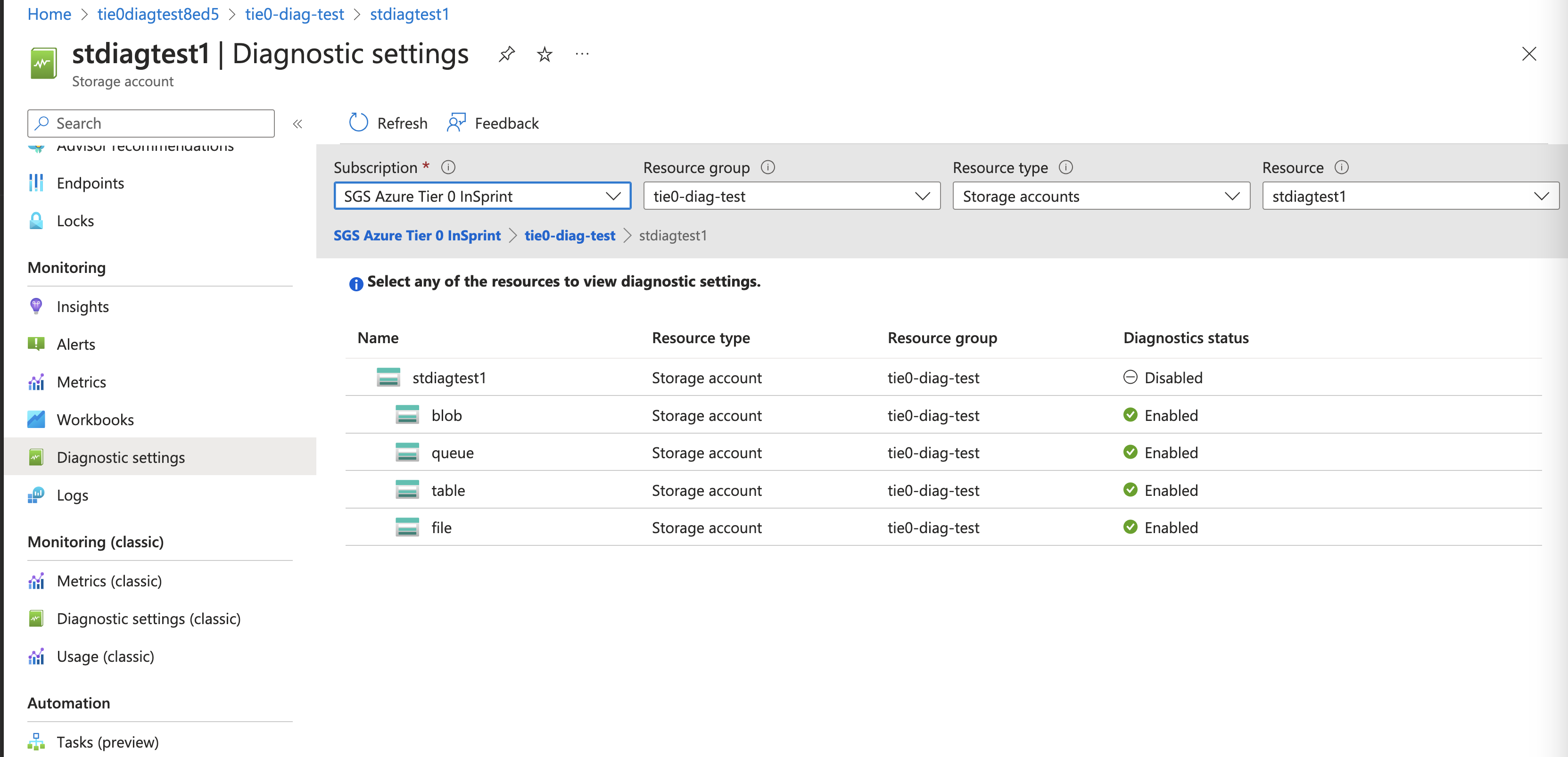Screen dimensions: 1568x757
Task: Click the stdiagtest1 storage row icon
Action: coord(388,377)
